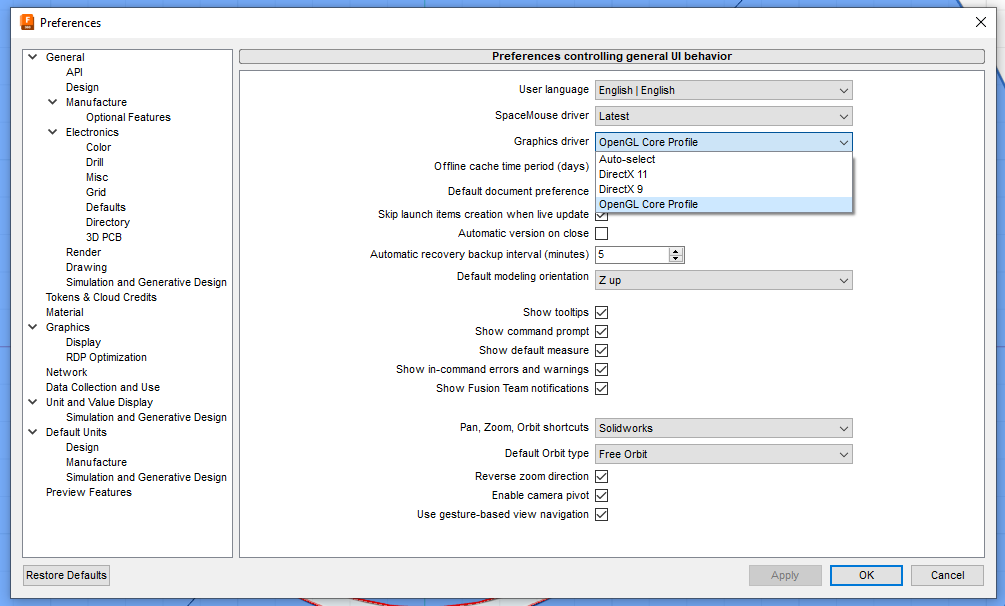
Task: Increase the recovery backup interval with the up stepper
Action: click(x=676, y=250)
